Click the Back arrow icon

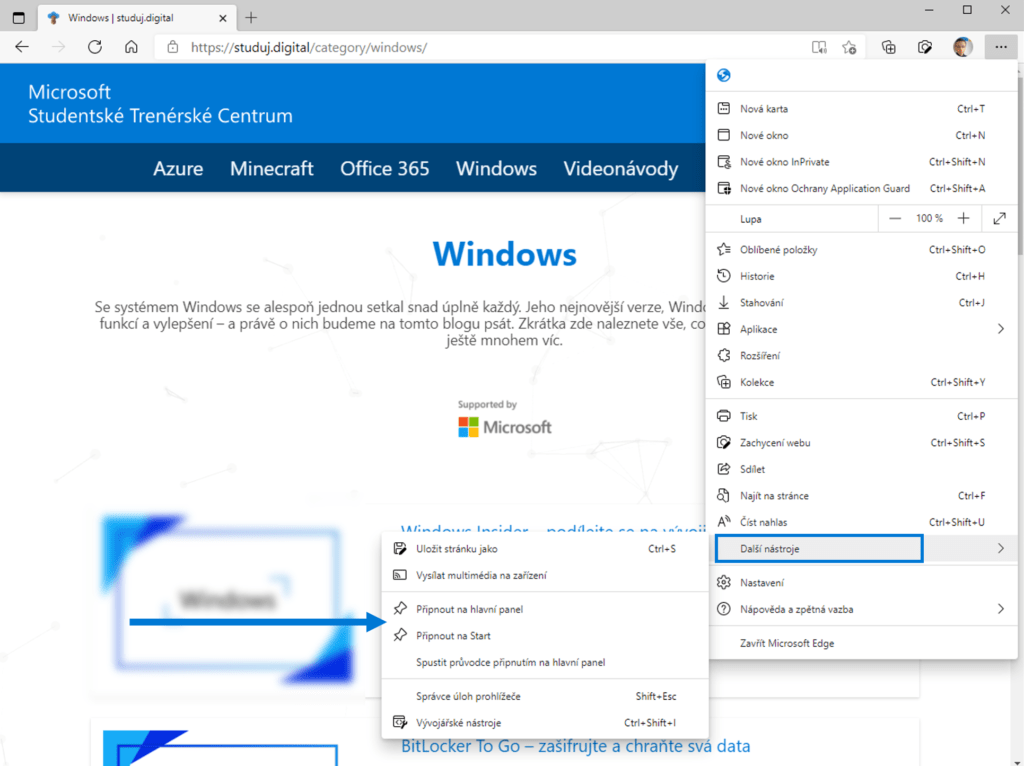coord(22,47)
